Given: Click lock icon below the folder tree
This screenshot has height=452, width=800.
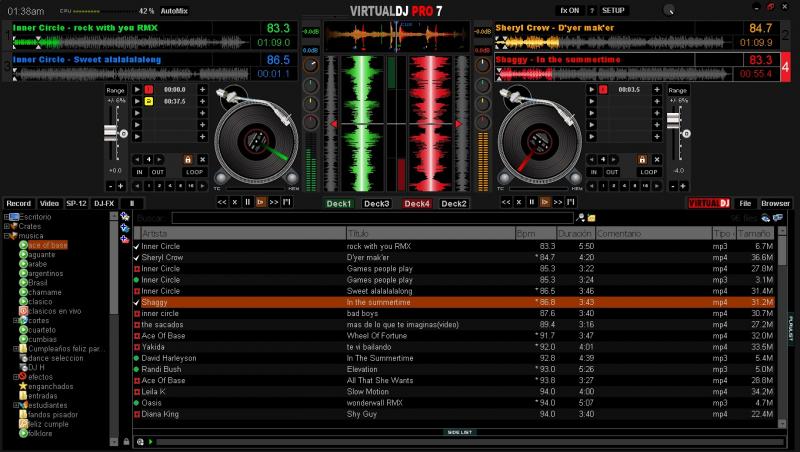Looking at the screenshot, I should click(126, 441).
